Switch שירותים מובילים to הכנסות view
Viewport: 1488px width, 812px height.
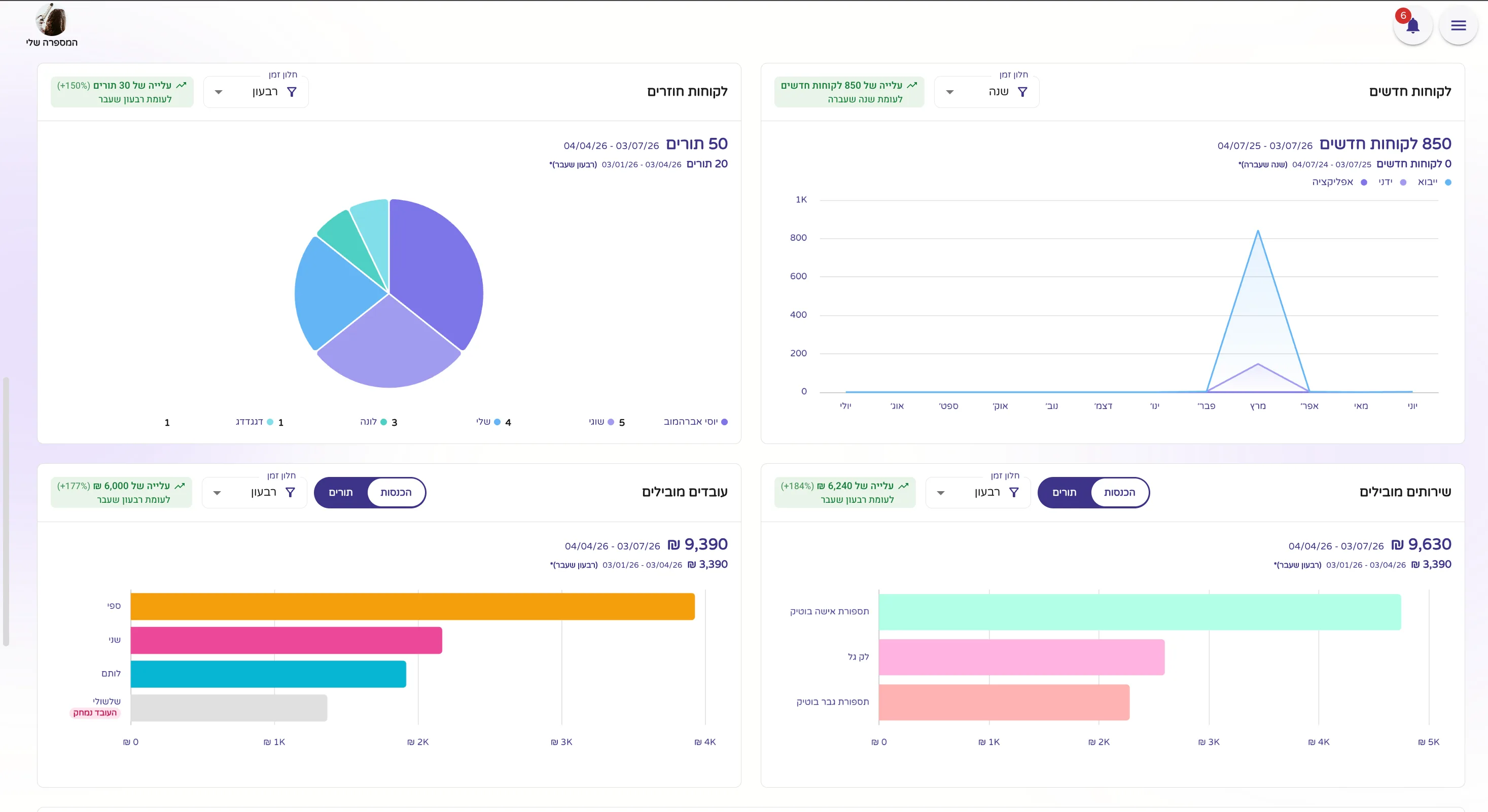click(1119, 492)
